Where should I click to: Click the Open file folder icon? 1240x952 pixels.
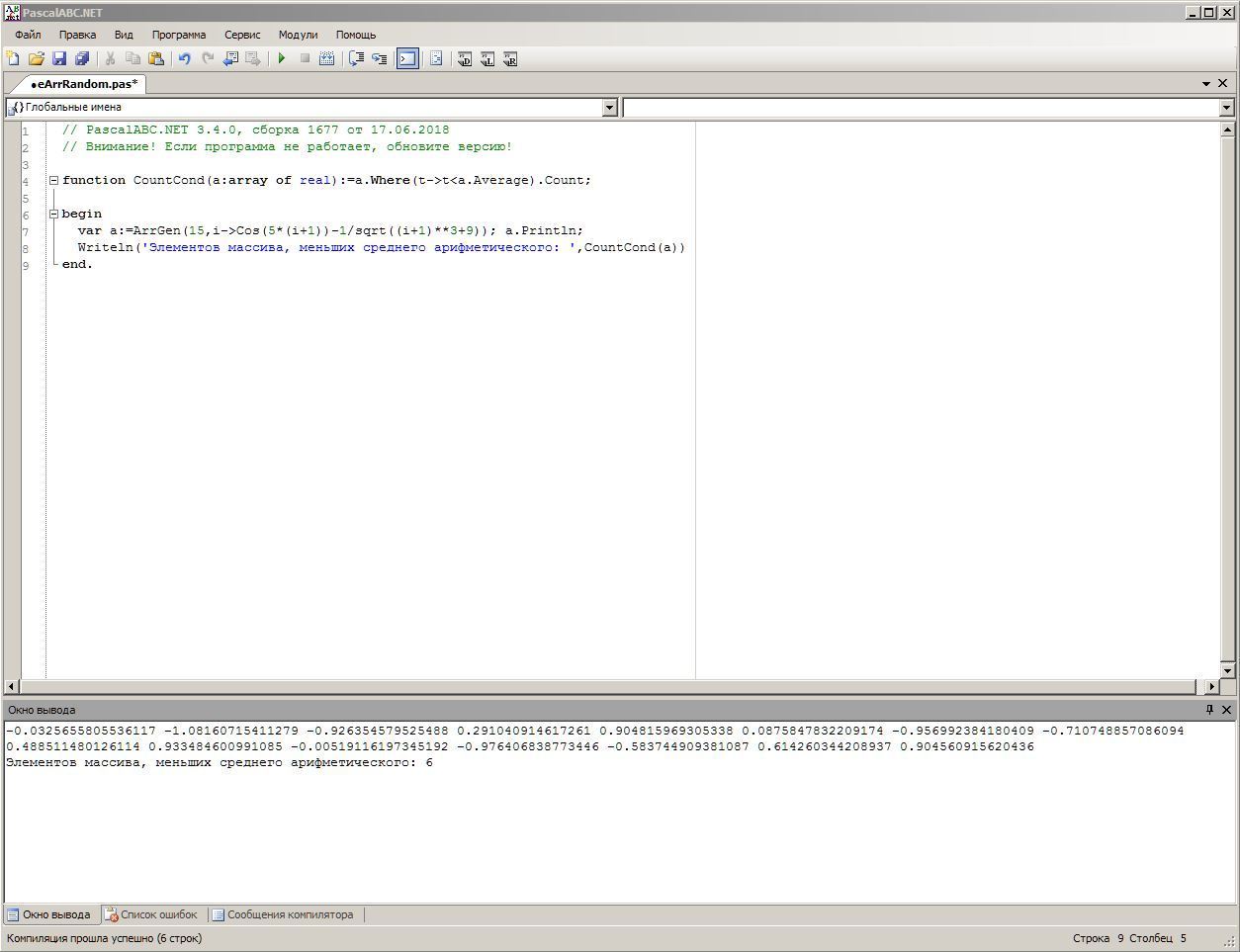click(37, 59)
